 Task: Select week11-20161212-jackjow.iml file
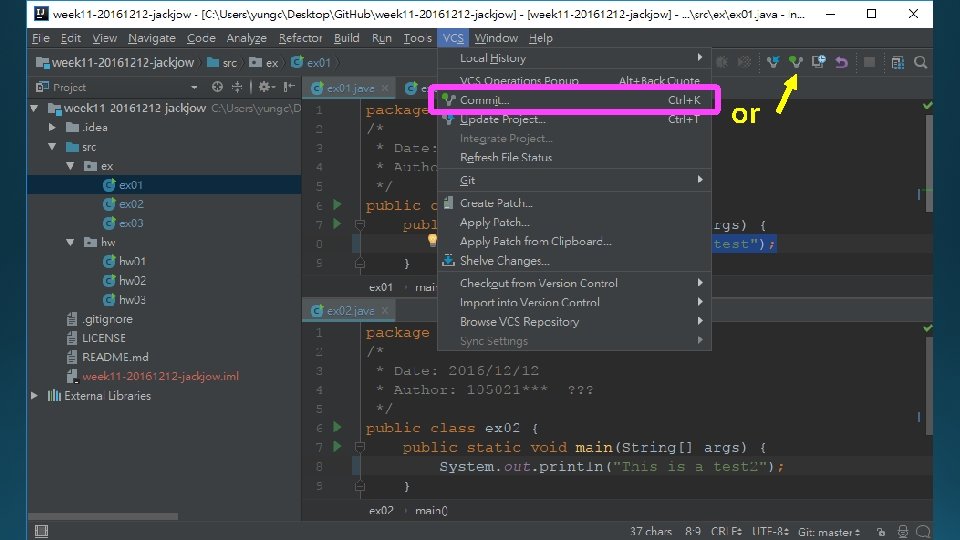pos(153,376)
